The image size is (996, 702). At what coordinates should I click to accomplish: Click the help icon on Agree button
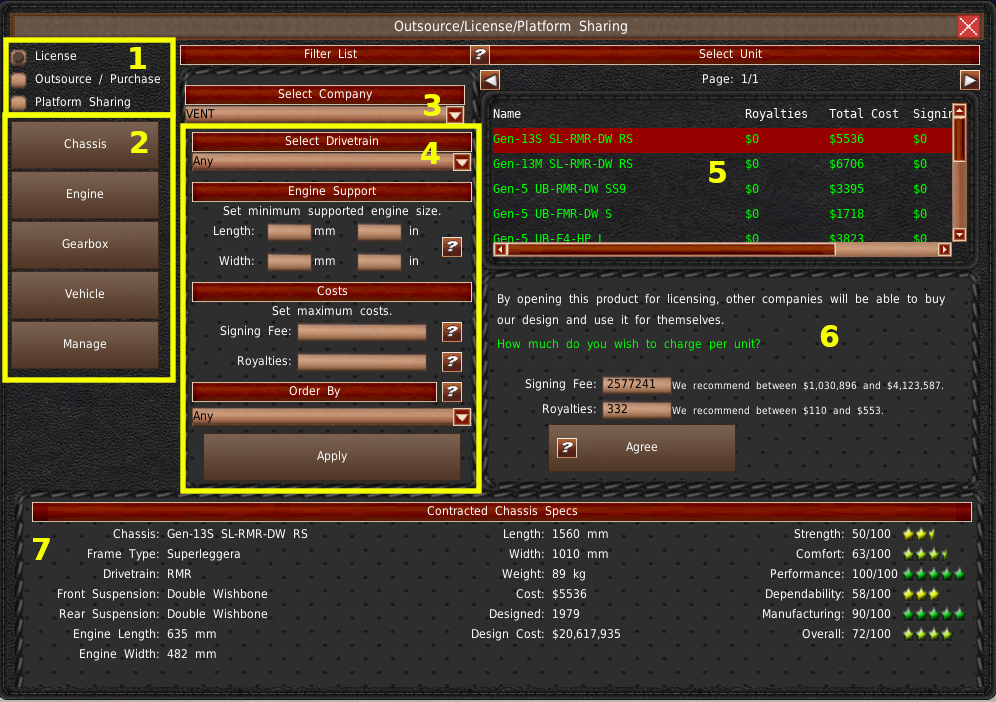point(567,447)
